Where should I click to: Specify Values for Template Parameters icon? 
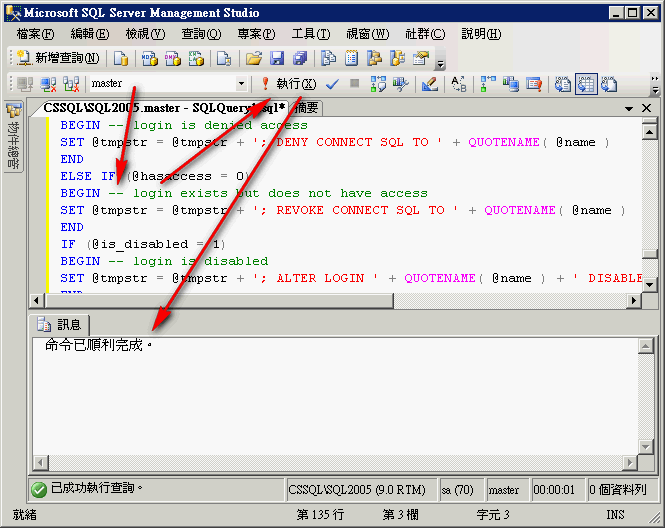coord(458,84)
